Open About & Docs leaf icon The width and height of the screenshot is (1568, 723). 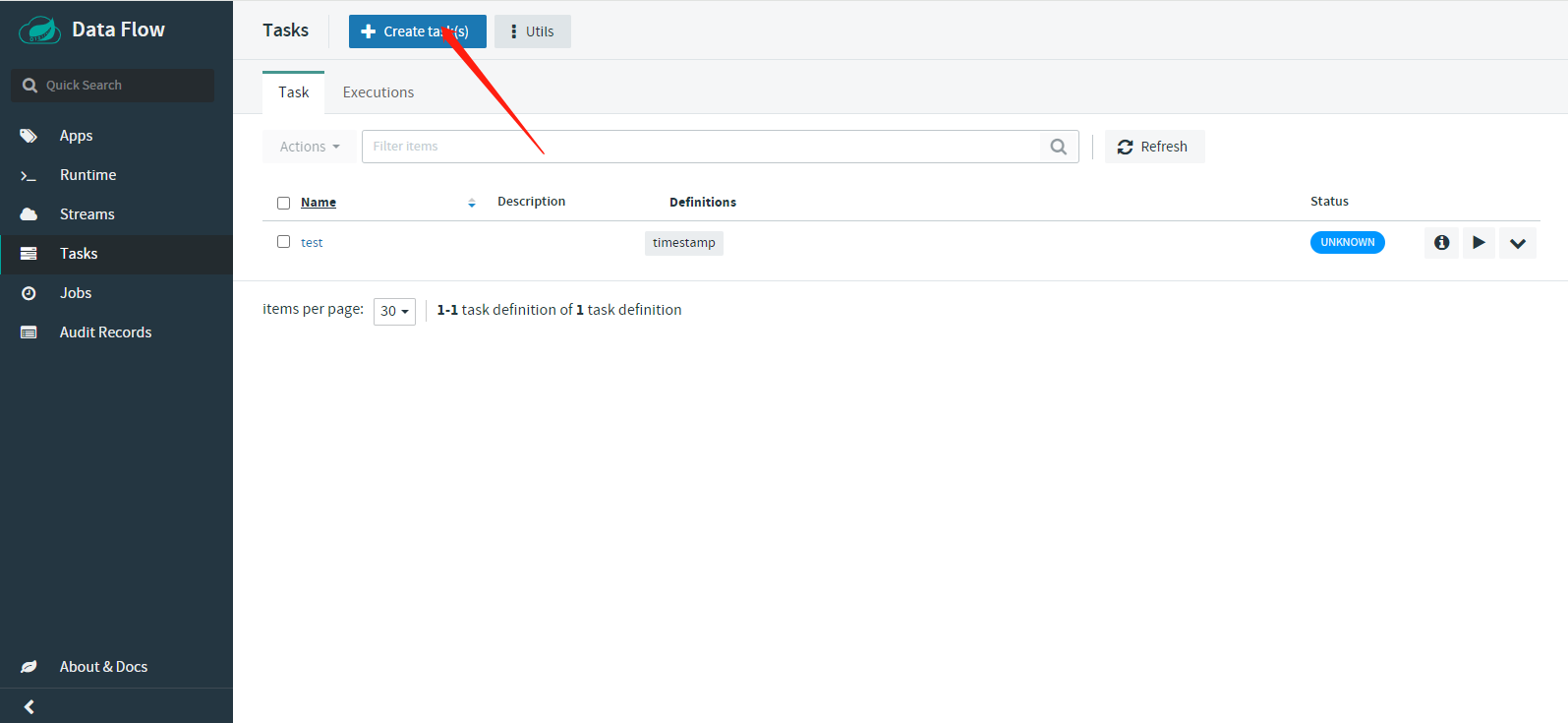pos(29,667)
